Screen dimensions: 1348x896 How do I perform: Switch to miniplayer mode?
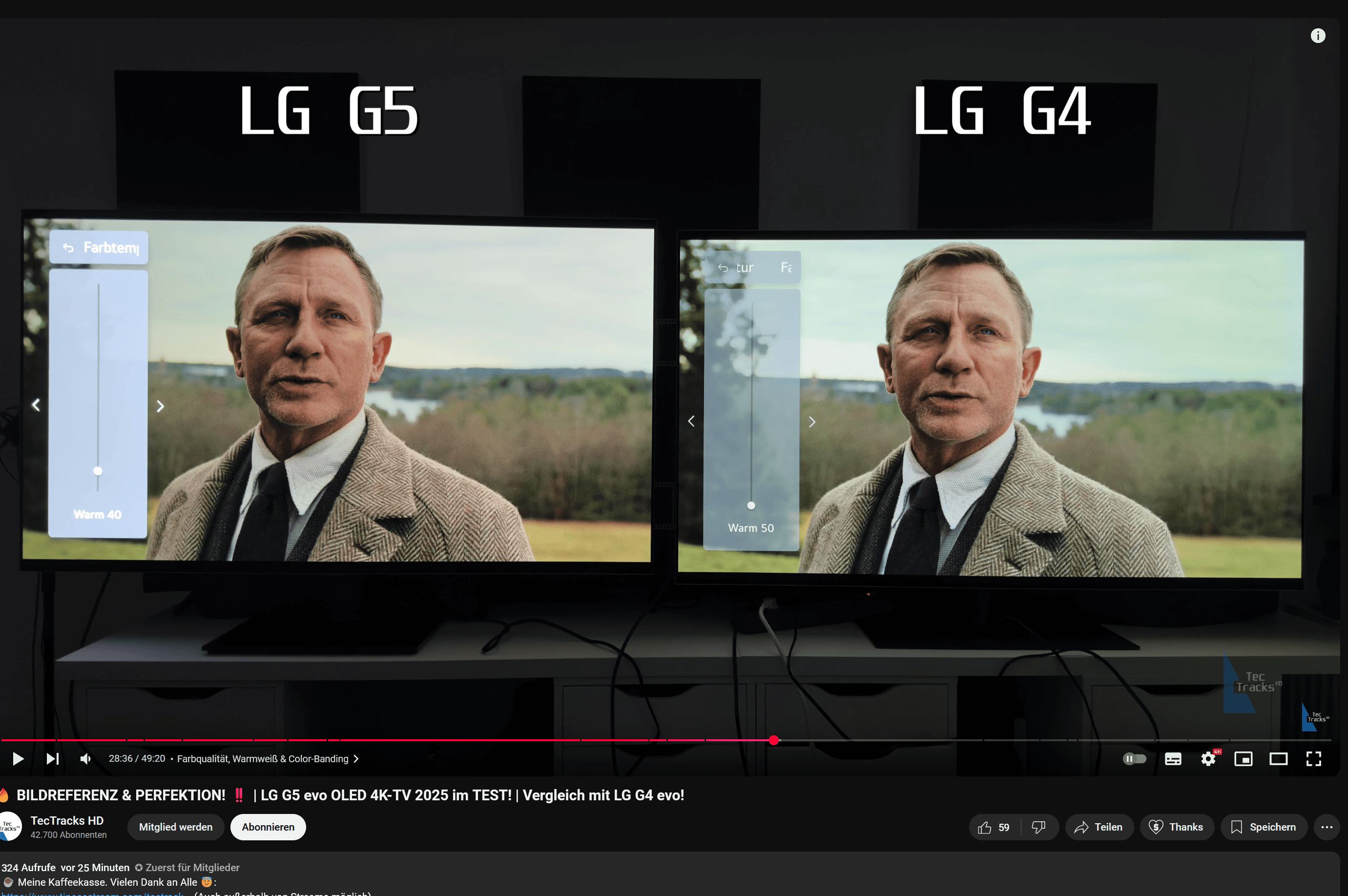(x=1244, y=759)
